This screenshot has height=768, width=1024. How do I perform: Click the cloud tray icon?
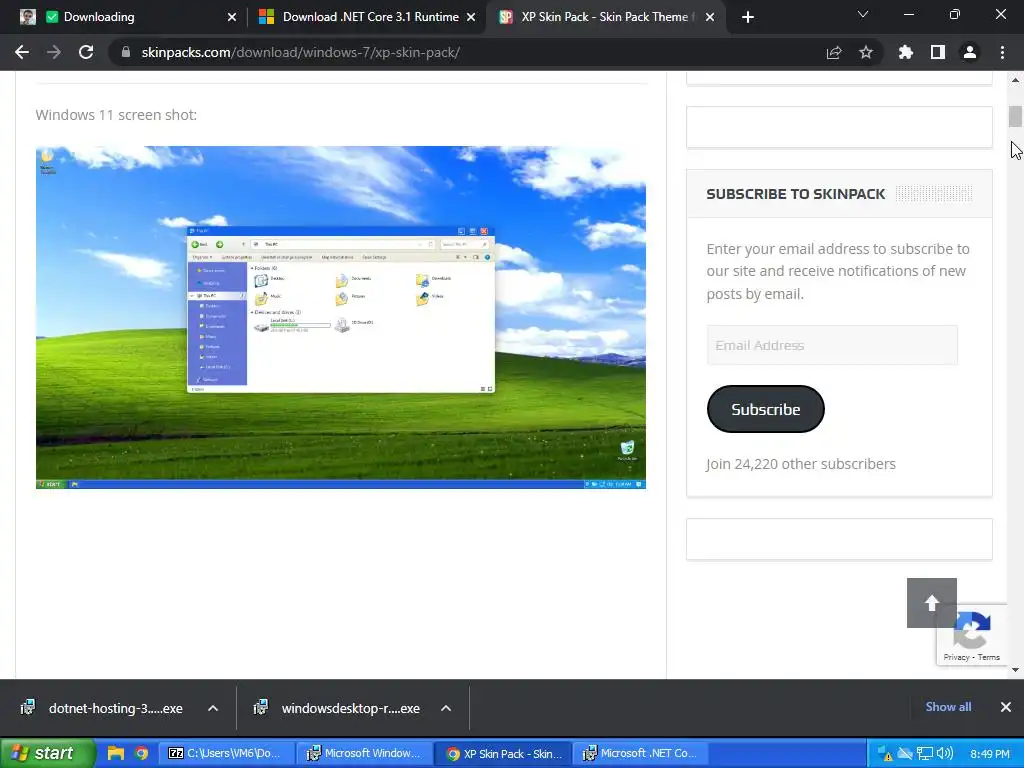click(905, 754)
